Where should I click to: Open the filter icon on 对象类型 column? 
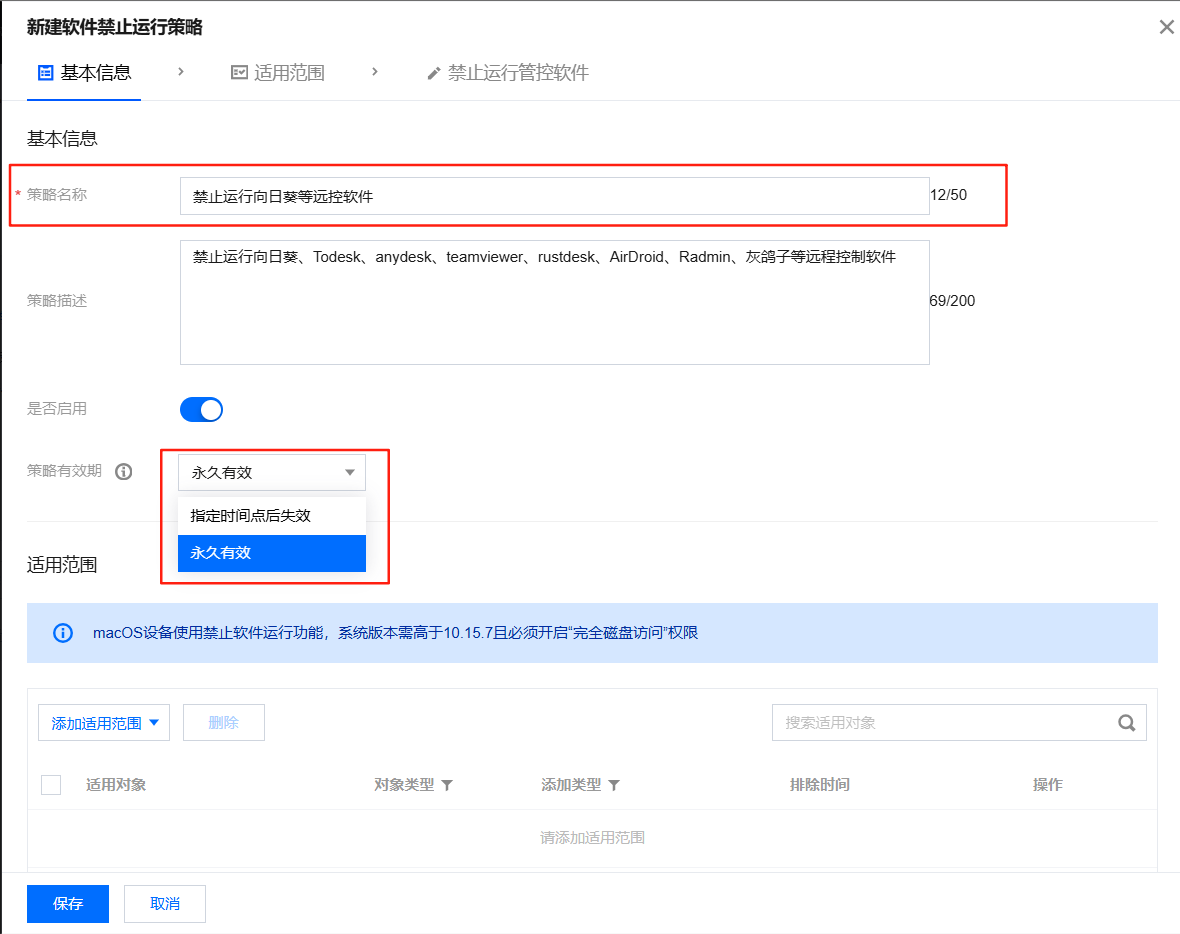tap(447, 785)
